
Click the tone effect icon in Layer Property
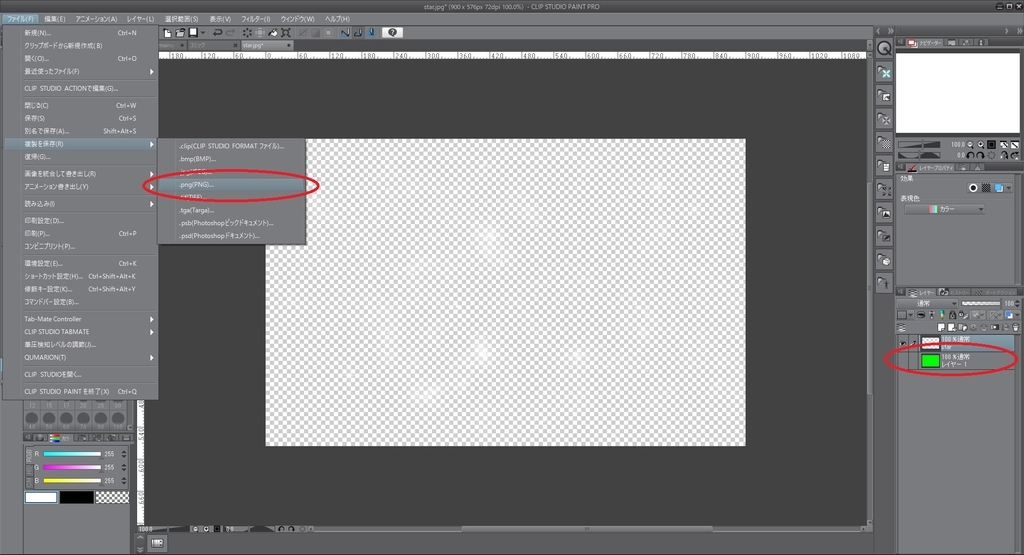(x=986, y=188)
